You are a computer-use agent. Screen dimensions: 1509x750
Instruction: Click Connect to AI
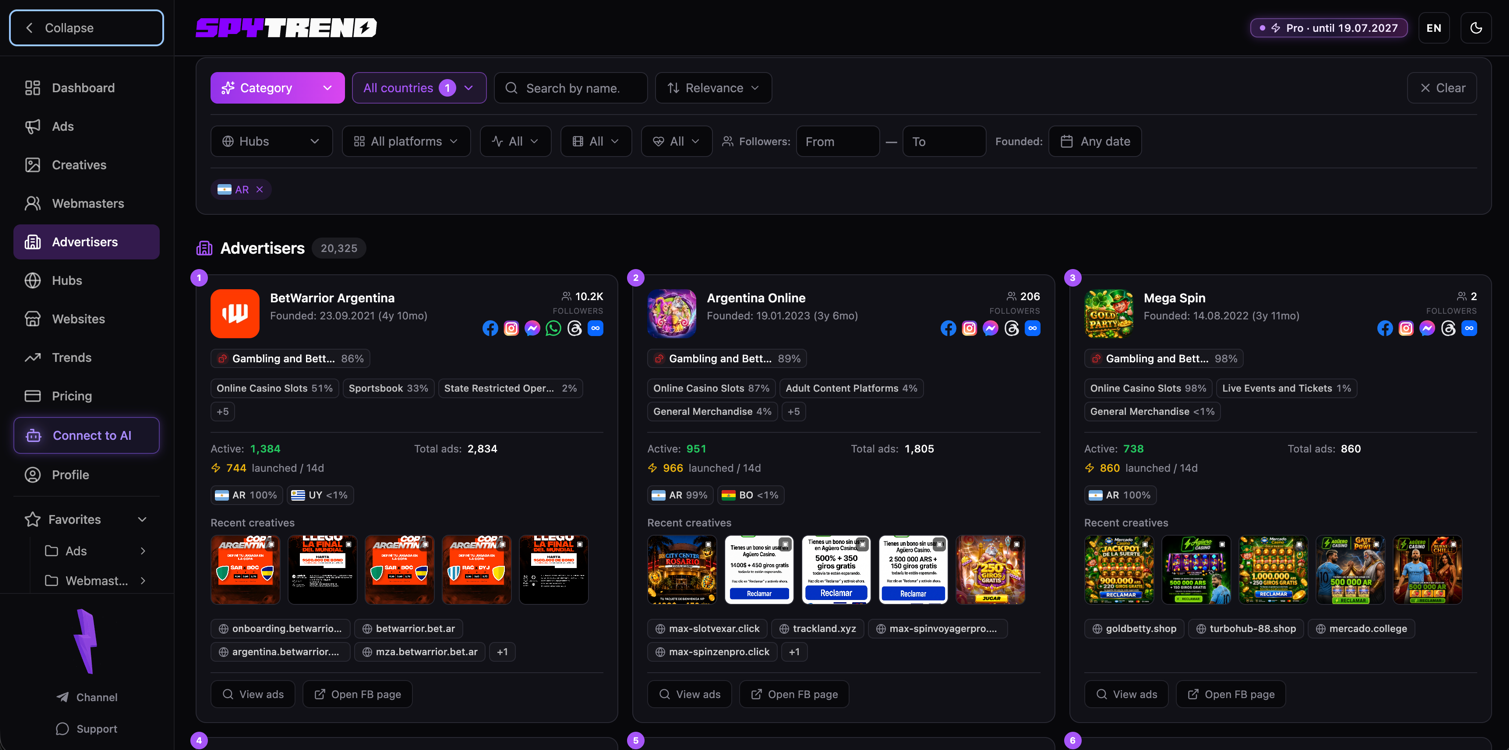pos(86,435)
